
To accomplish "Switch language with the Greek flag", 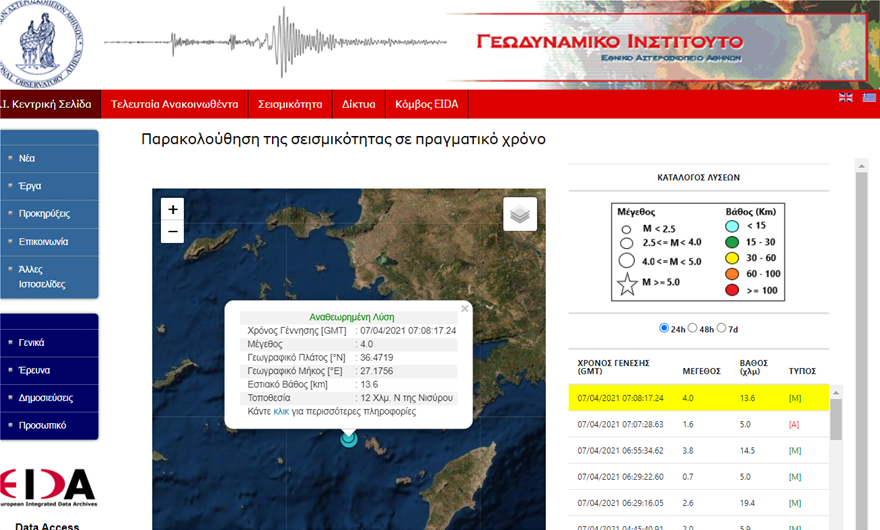I will [x=869, y=97].
